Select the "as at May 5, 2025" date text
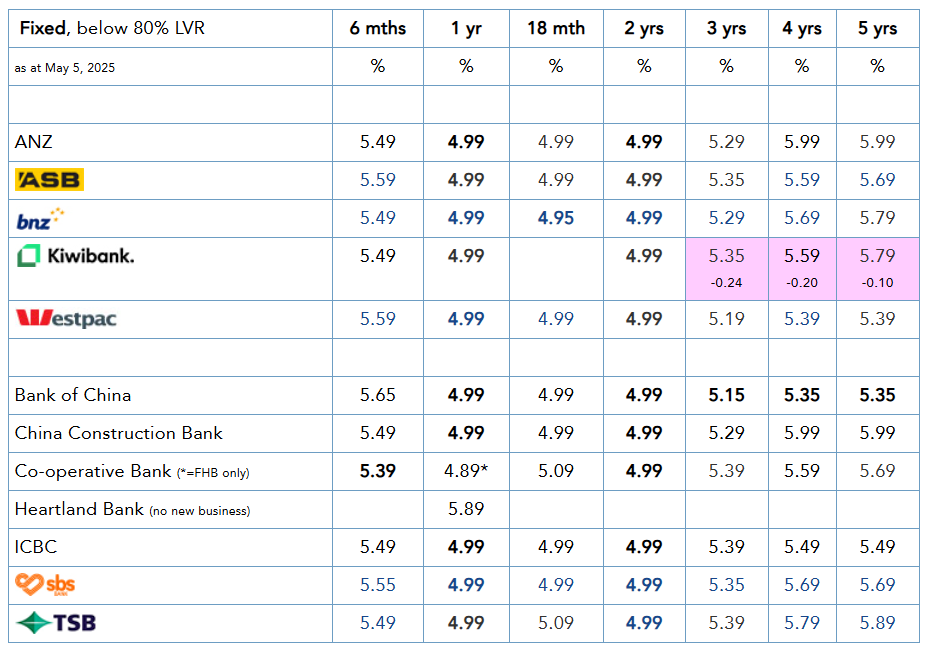 click(65, 68)
